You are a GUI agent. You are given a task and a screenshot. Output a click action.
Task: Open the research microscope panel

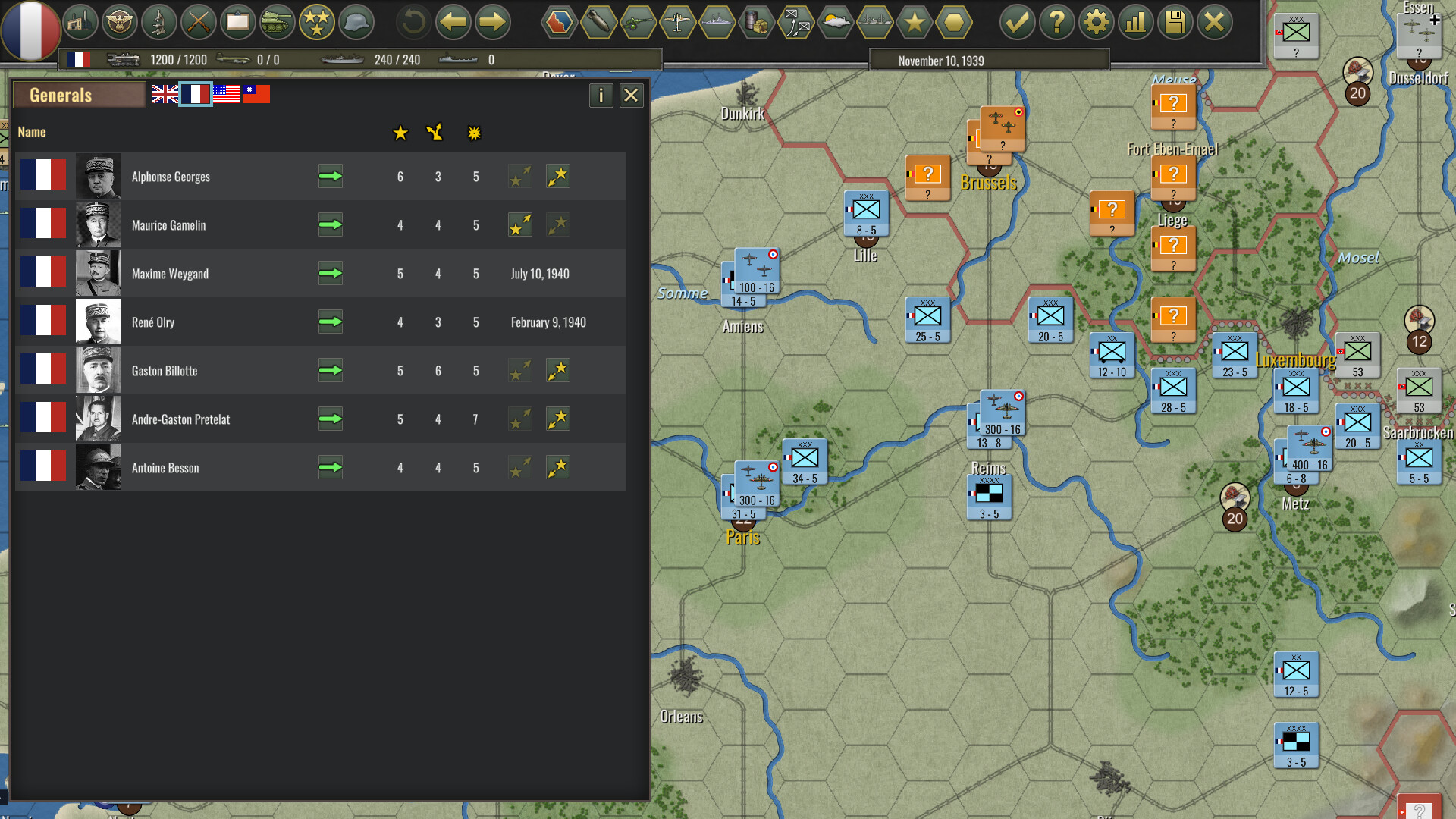click(x=160, y=22)
